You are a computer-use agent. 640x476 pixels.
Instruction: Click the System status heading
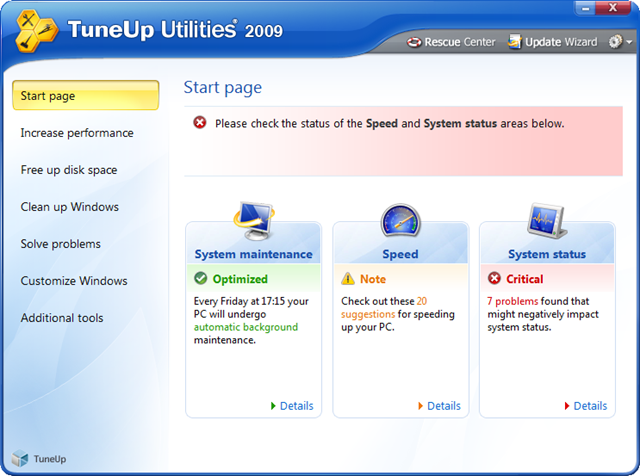pyautogui.click(x=547, y=254)
